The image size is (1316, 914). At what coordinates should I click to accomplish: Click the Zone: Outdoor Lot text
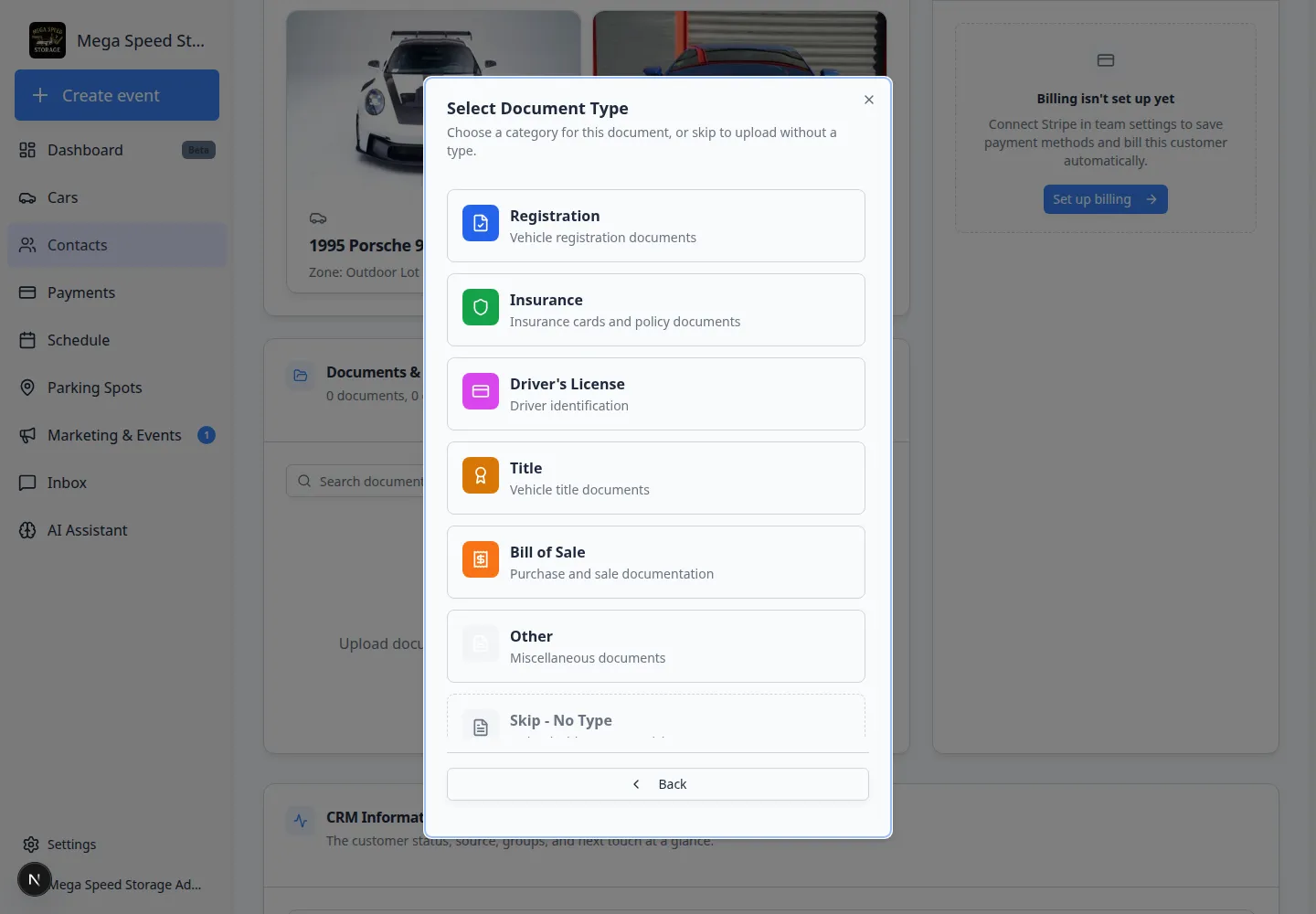coord(364,272)
